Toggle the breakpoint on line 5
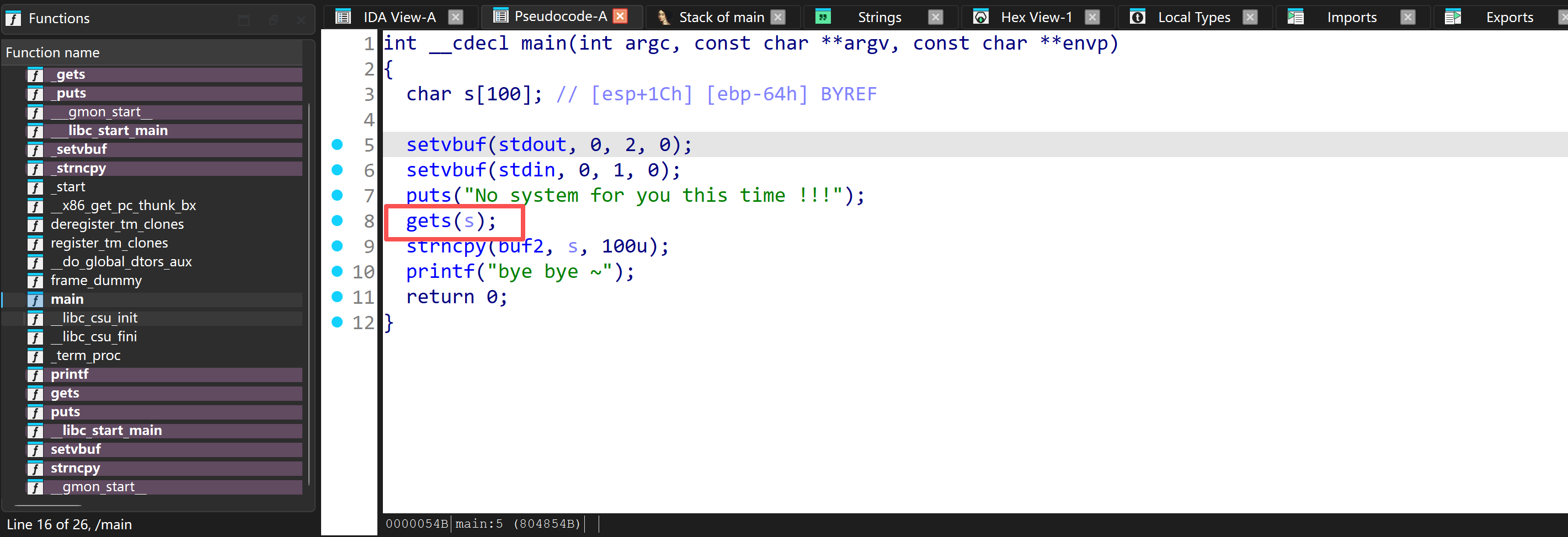The image size is (1568, 537). pyautogui.click(x=338, y=145)
